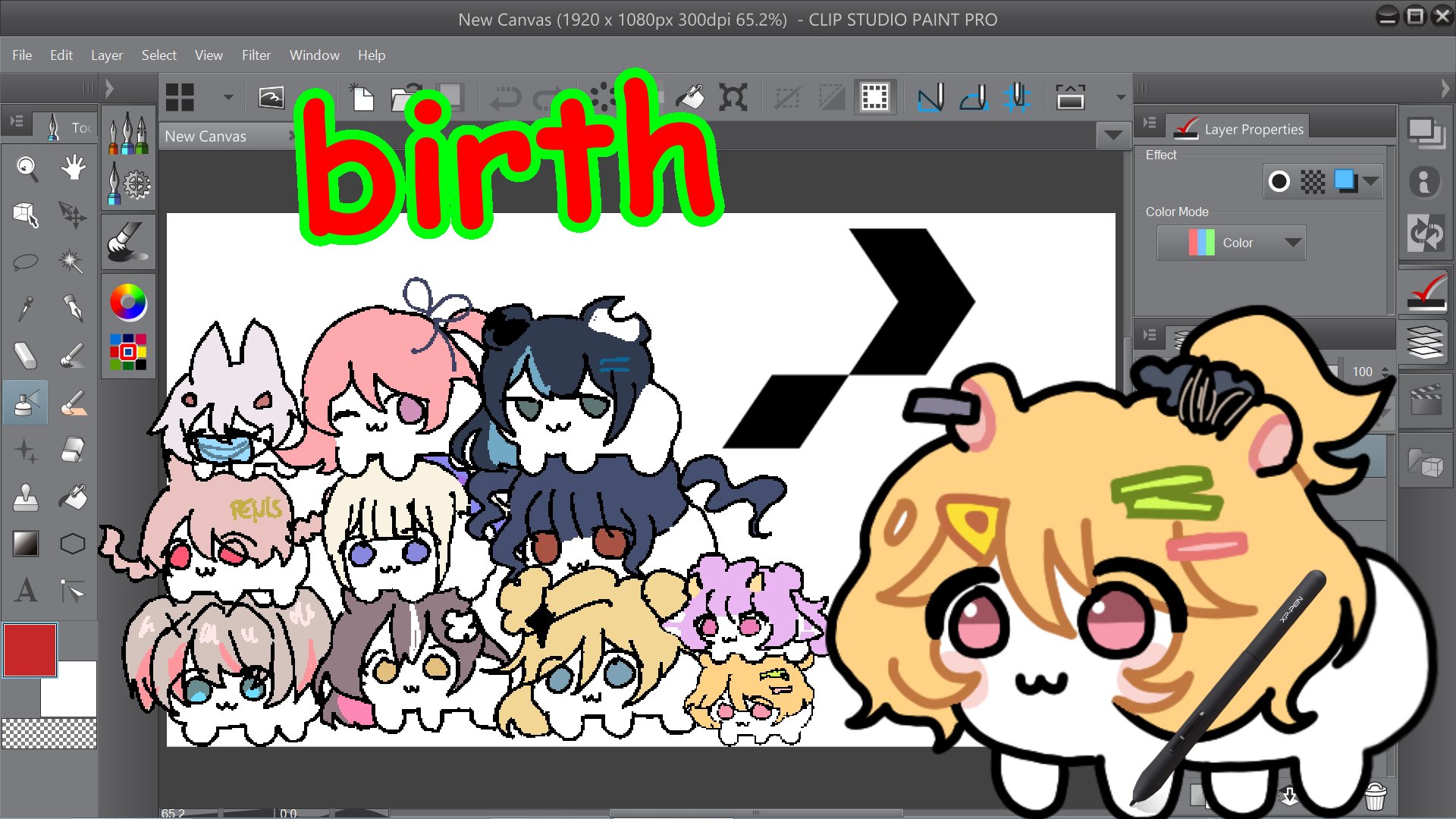Toggle Snap to Grid
1456x819 pixels.
pyautogui.click(x=1016, y=97)
